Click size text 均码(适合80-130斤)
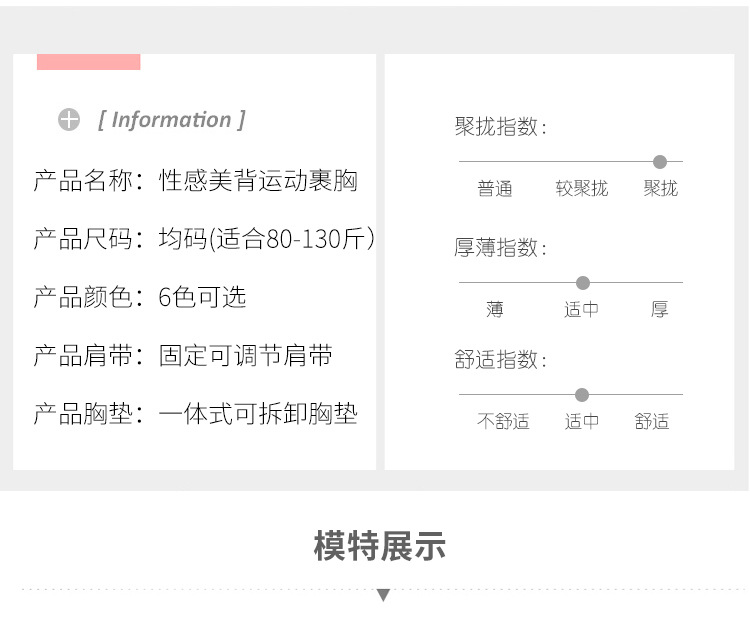Screen dimensions: 750x627 tap(267, 239)
